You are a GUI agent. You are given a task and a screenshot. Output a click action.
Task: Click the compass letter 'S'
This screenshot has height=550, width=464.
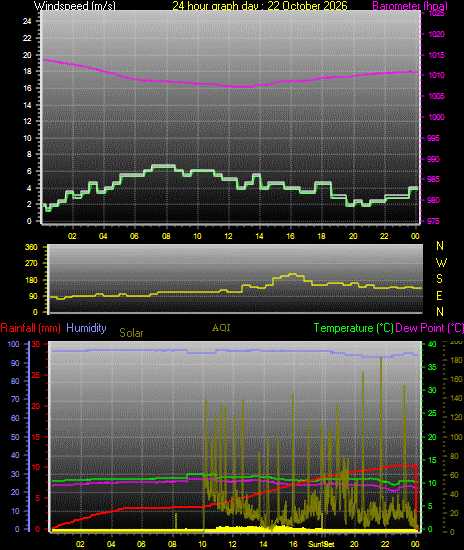439,279
